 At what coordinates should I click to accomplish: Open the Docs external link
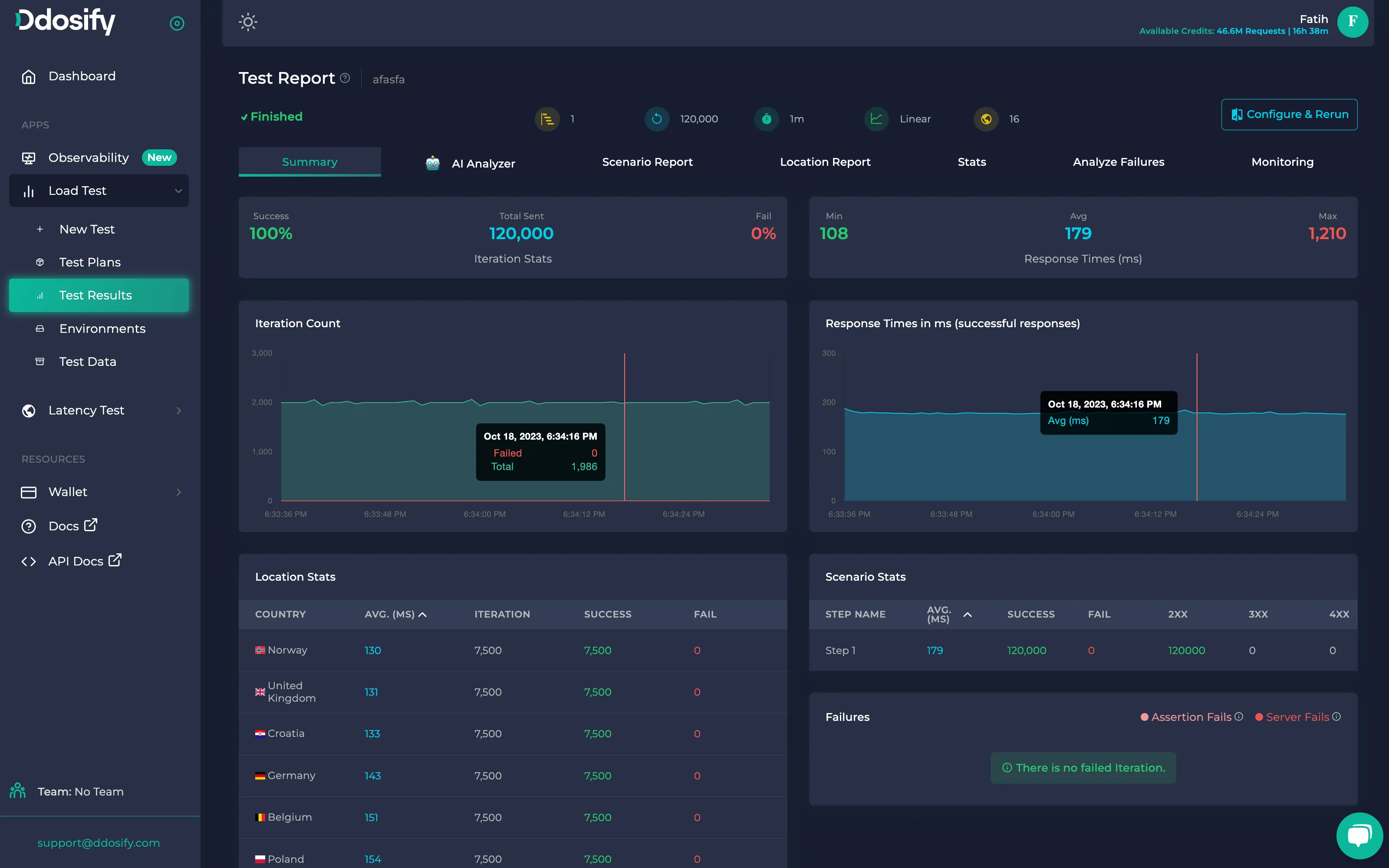[71, 525]
